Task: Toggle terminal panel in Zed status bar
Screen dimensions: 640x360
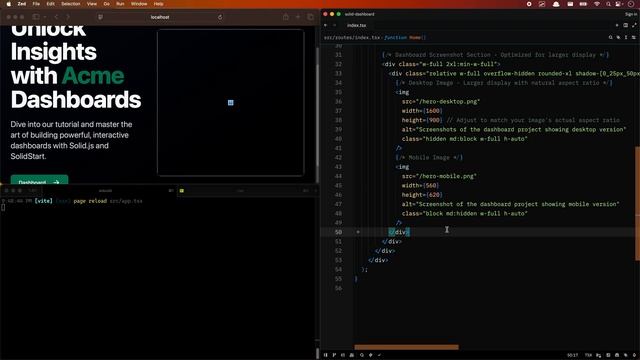Action: (x=608, y=356)
